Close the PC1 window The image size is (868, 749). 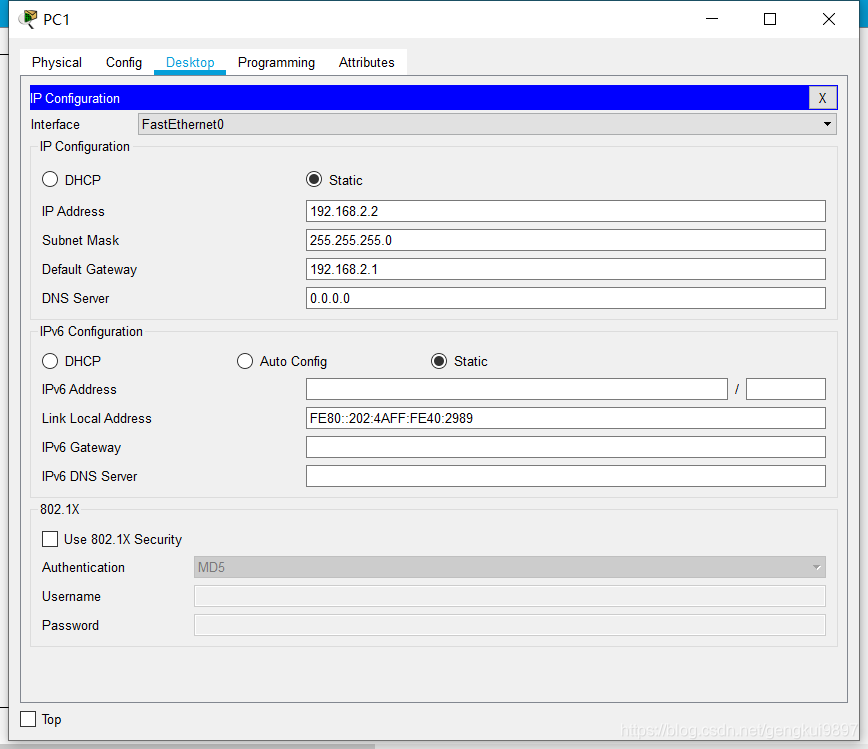pos(829,19)
